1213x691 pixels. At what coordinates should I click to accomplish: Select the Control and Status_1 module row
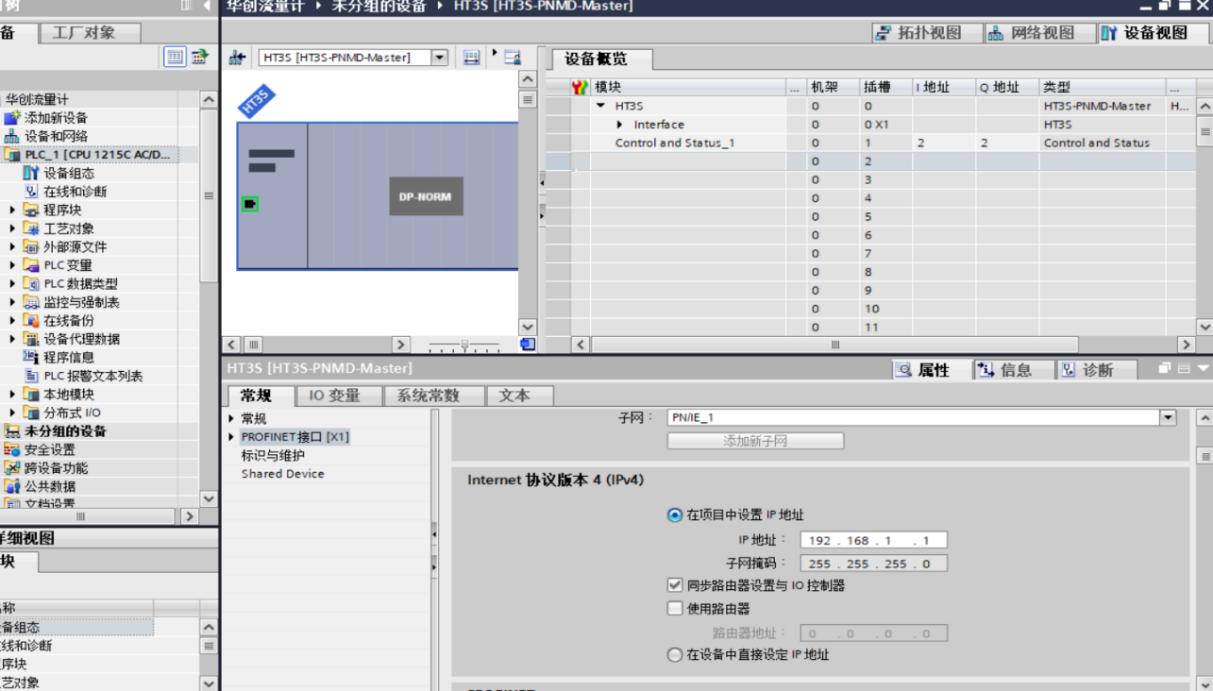point(870,143)
